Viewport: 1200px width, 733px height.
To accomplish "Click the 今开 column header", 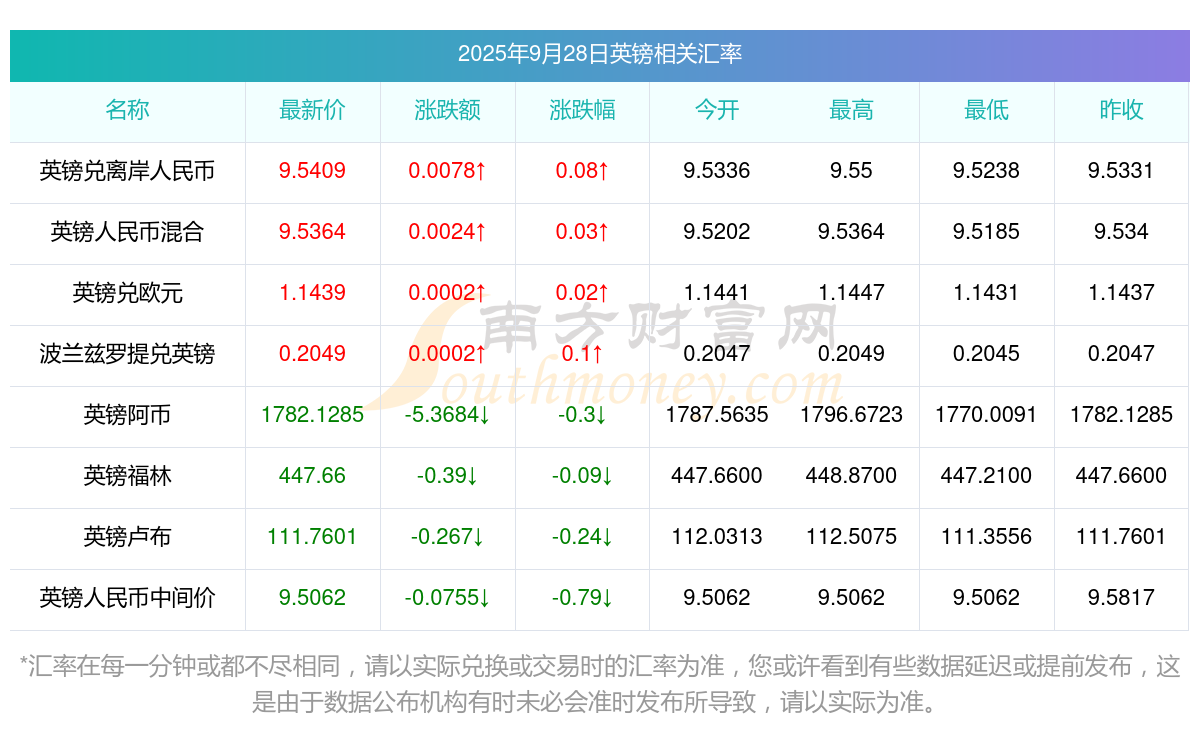I will click(x=717, y=111).
